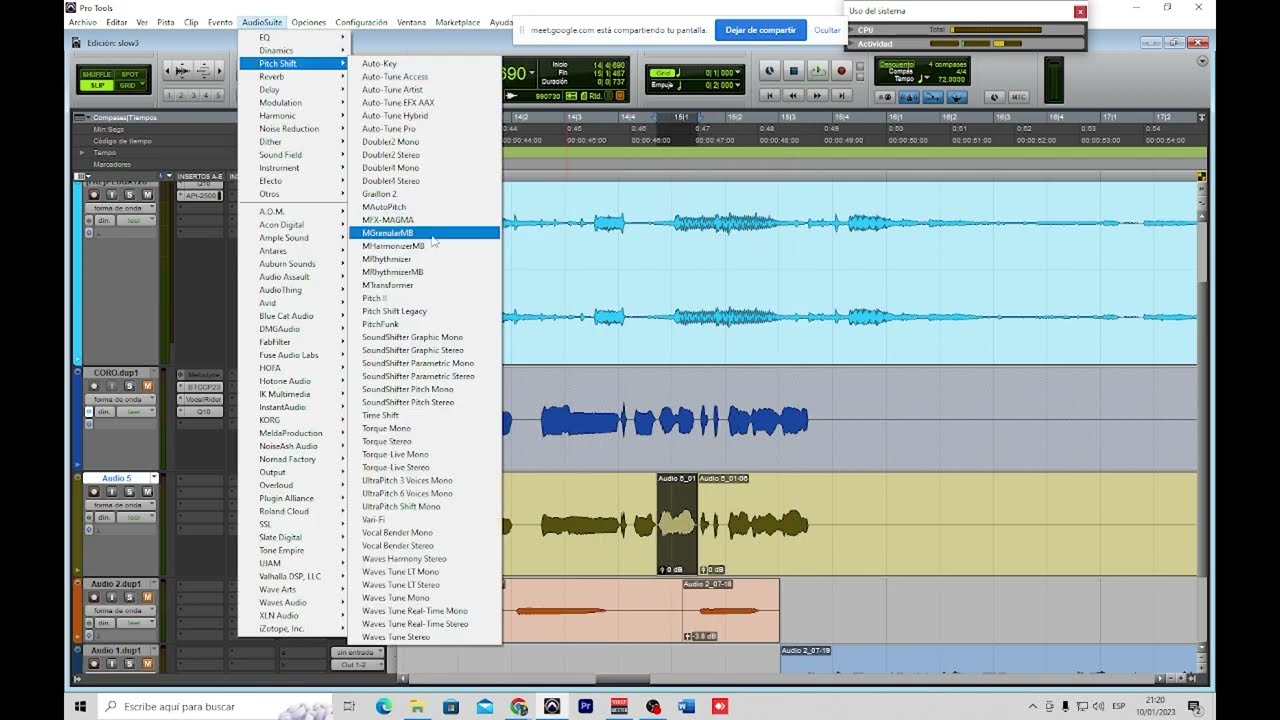Click the MIC button in transport
This screenshot has width=1280, height=720.
(x=1018, y=97)
